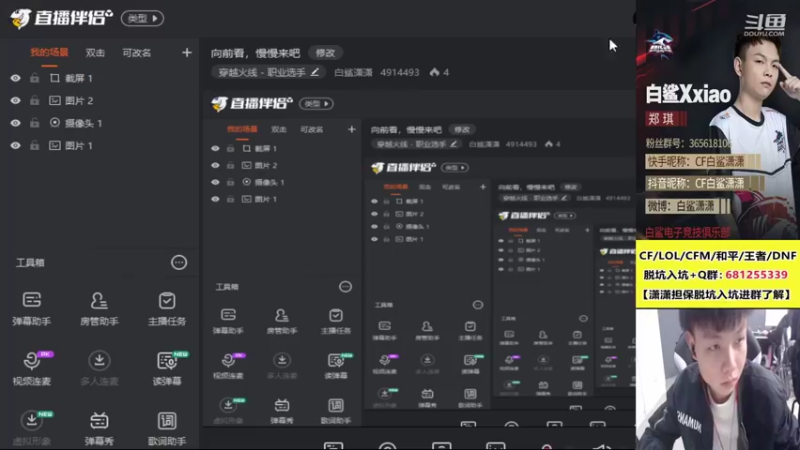Toggle 截屏 1 eye in first nested preview
The height and width of the screenshot is (450, 800).
215,148
